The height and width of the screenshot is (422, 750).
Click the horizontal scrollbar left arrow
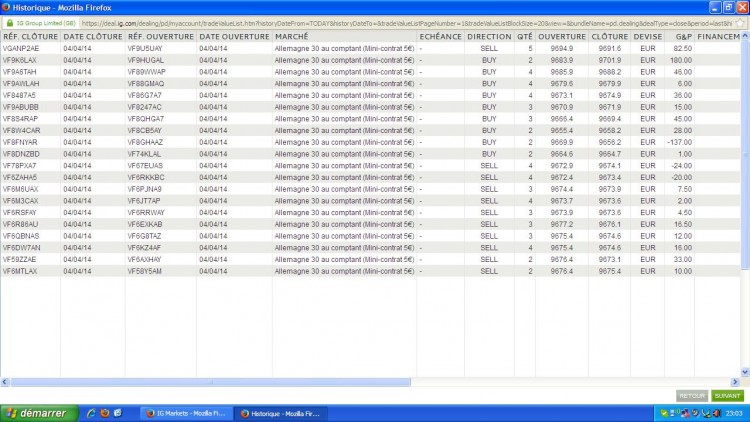(5, 382)
